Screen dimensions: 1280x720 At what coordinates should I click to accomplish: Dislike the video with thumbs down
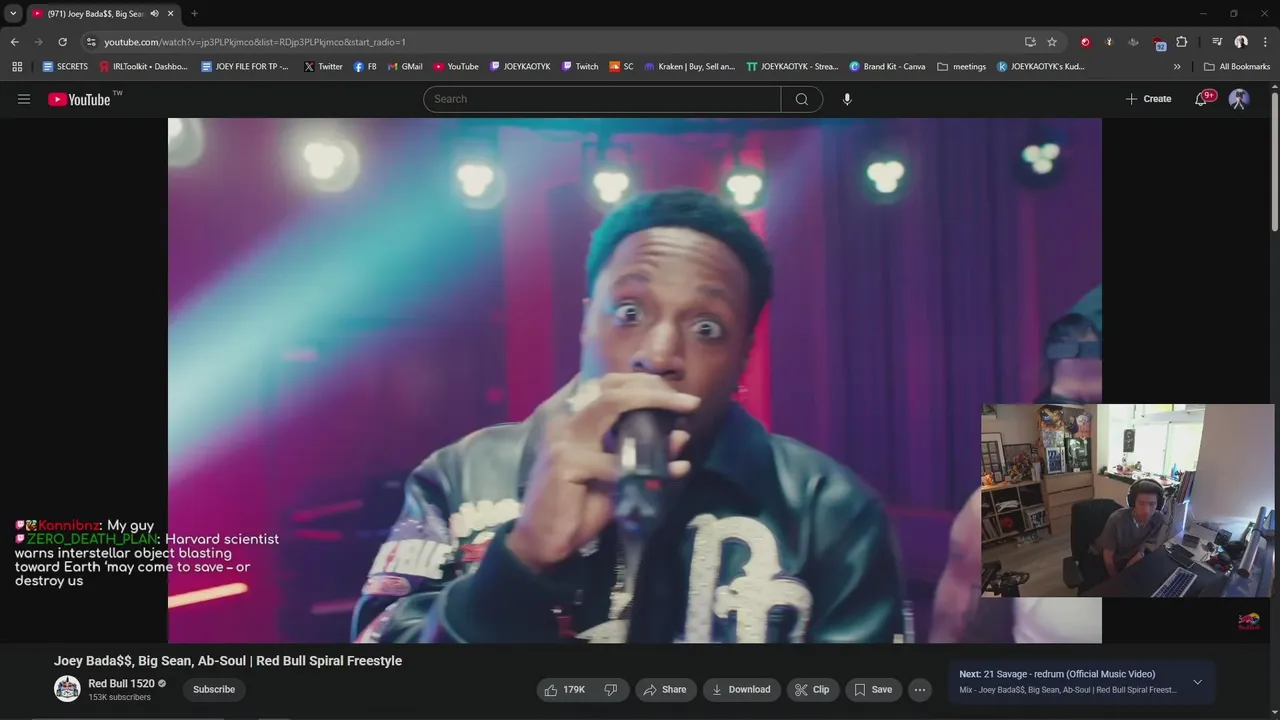coord(611,689)
